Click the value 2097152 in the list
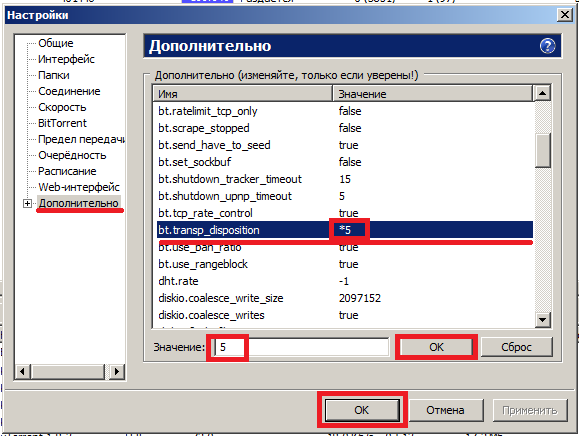The height and width of the screenshot is (436, 579). 360,298
